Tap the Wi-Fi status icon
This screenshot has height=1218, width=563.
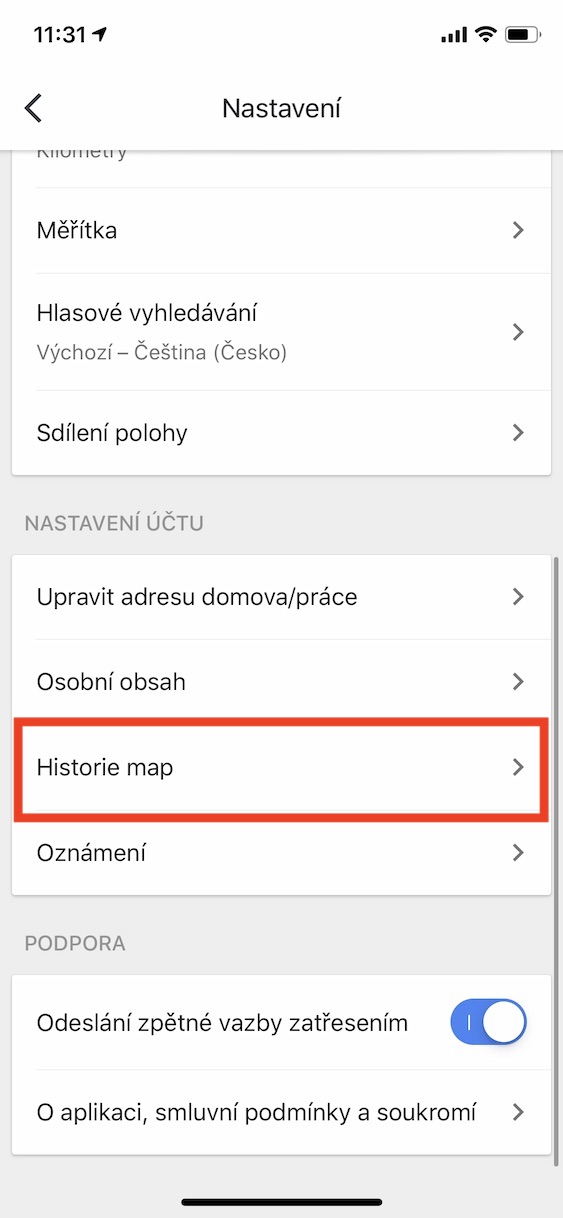pyautogui.click(x=487, y=34)
